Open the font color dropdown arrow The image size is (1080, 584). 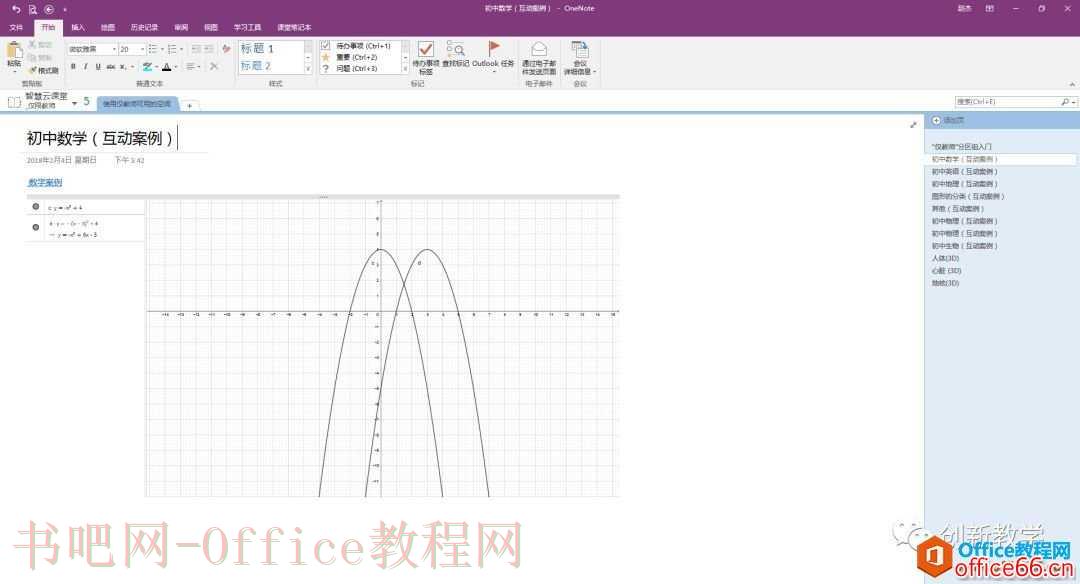click(x=176, y=67)
